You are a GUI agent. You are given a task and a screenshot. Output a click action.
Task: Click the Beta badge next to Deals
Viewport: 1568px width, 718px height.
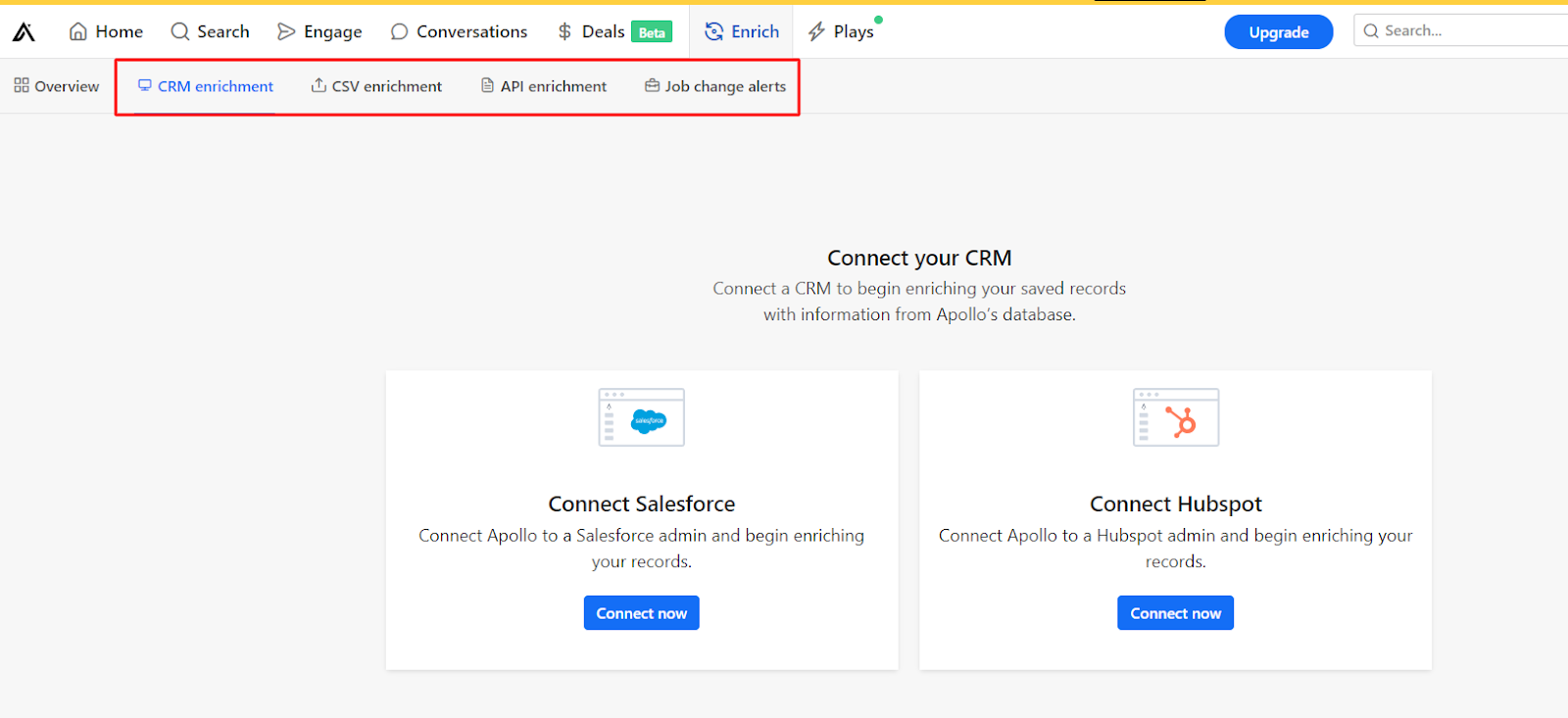click(652, 32)
